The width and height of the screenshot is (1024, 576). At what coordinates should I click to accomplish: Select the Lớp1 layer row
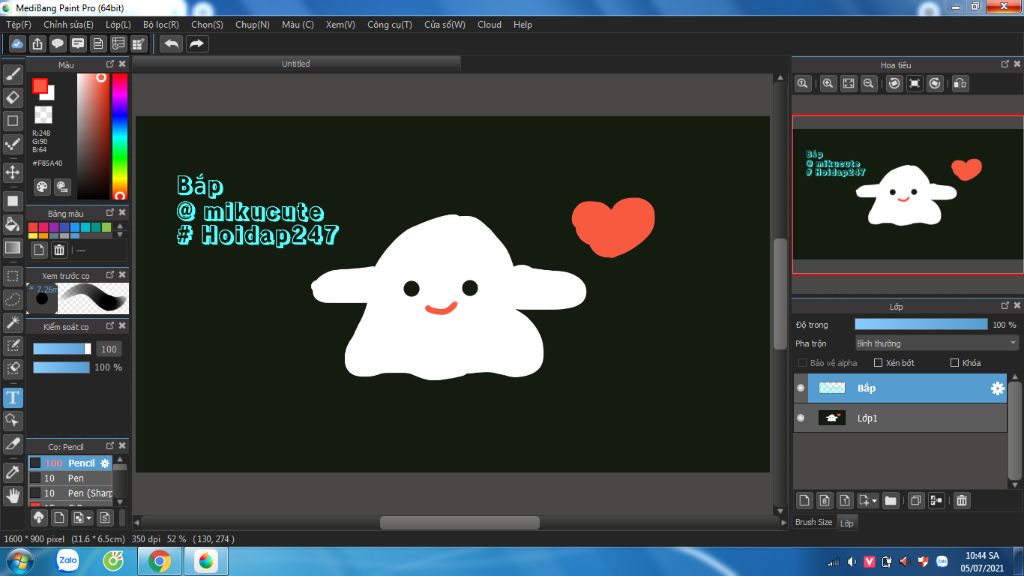coord(901,418)
